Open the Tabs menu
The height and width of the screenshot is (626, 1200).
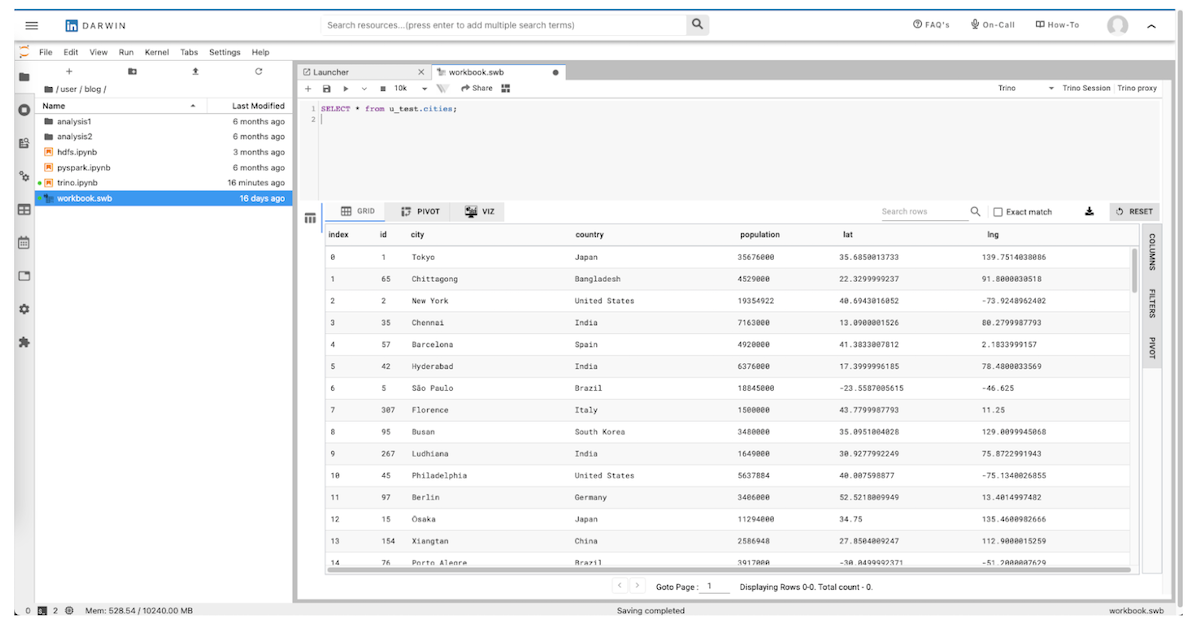(189, 52)
